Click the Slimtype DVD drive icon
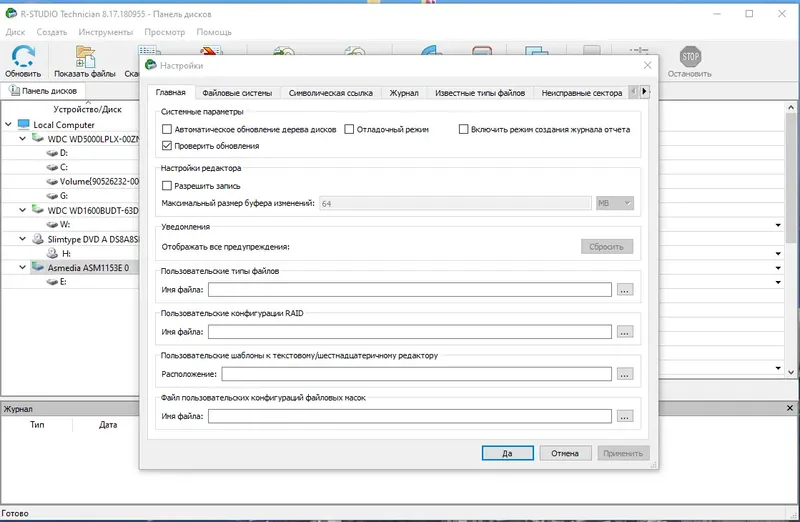 coord(38,239)
